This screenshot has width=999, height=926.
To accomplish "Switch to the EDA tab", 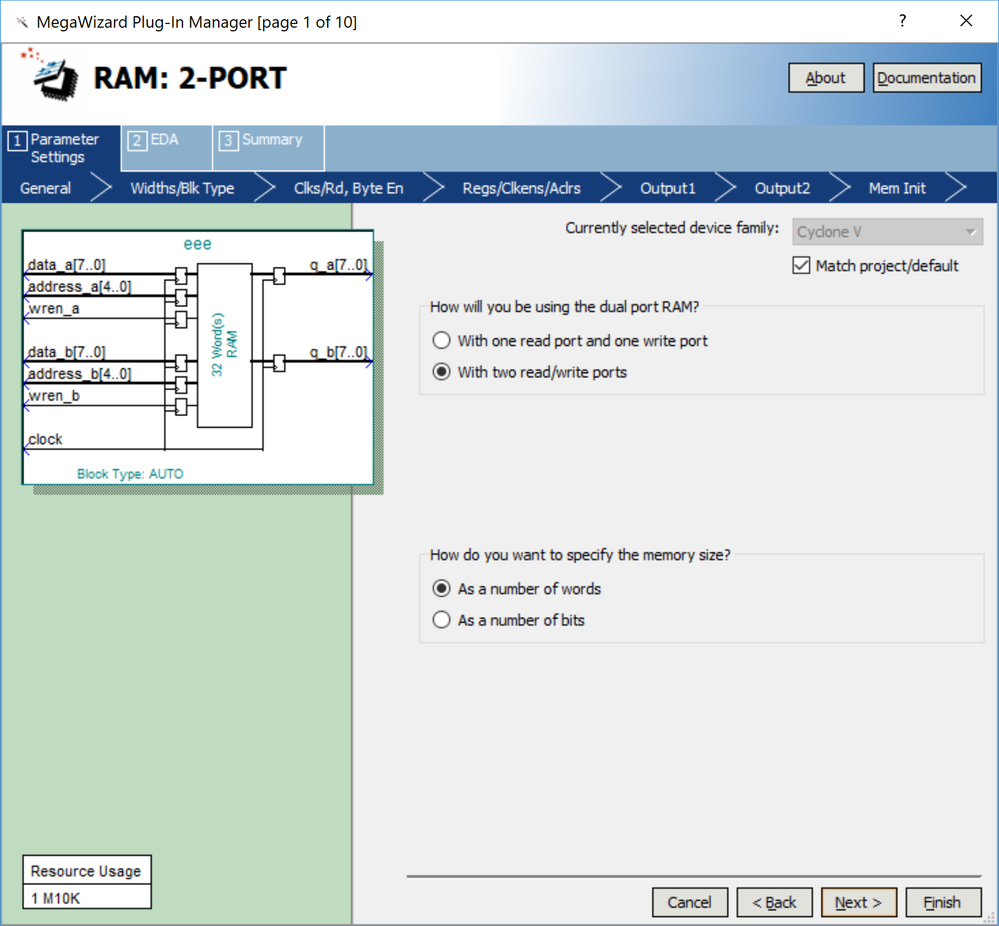I will [166, 148].
